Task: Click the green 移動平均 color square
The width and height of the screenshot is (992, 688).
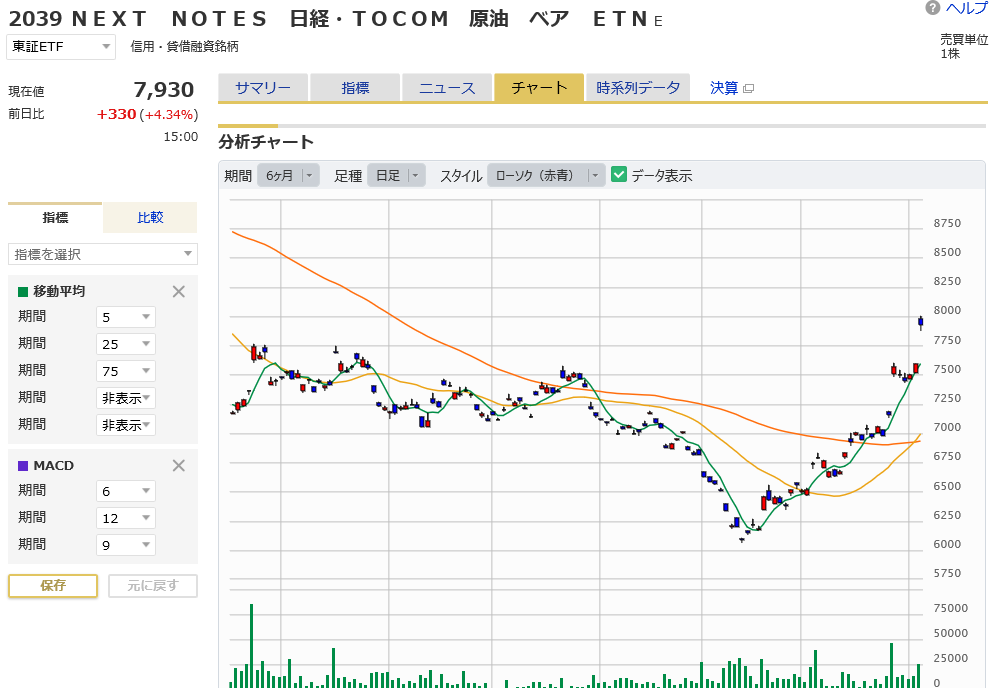Action: 23,291
